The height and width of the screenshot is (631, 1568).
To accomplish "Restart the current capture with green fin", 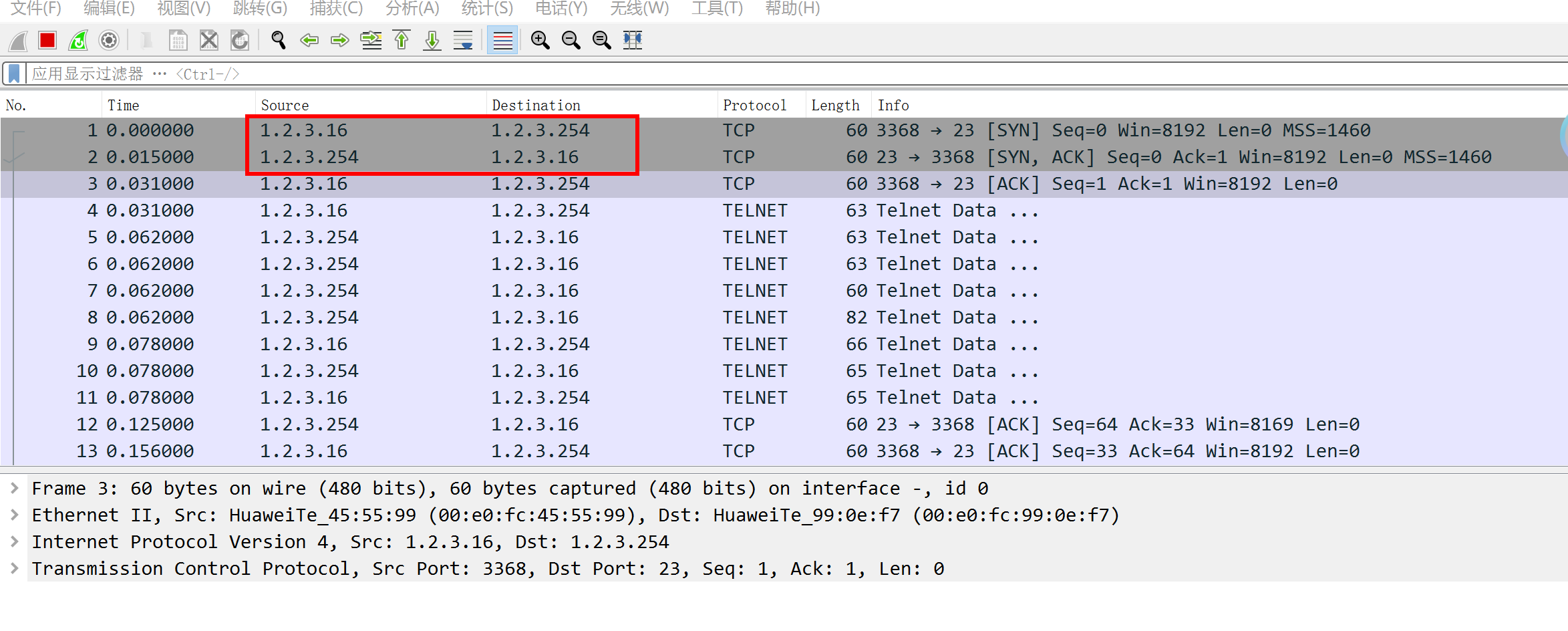I will pyautogui.click(x=78, y=41).
